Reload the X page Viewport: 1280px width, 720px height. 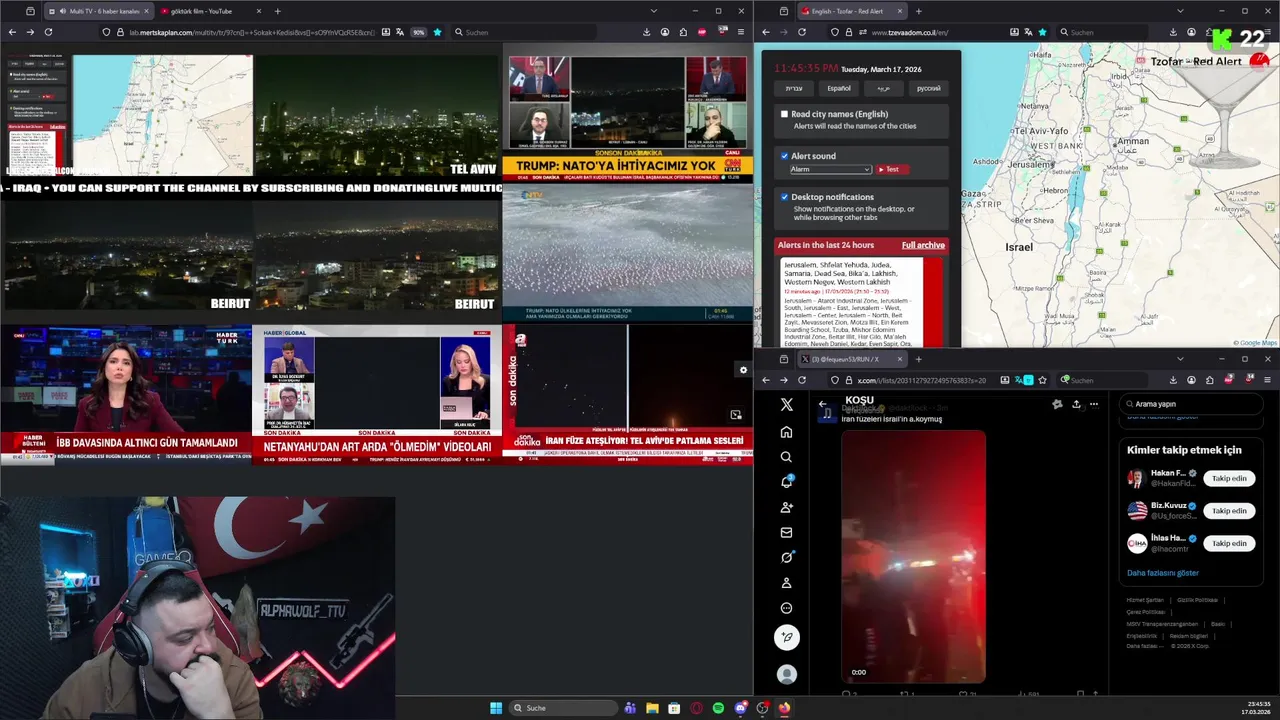[802, 380]
